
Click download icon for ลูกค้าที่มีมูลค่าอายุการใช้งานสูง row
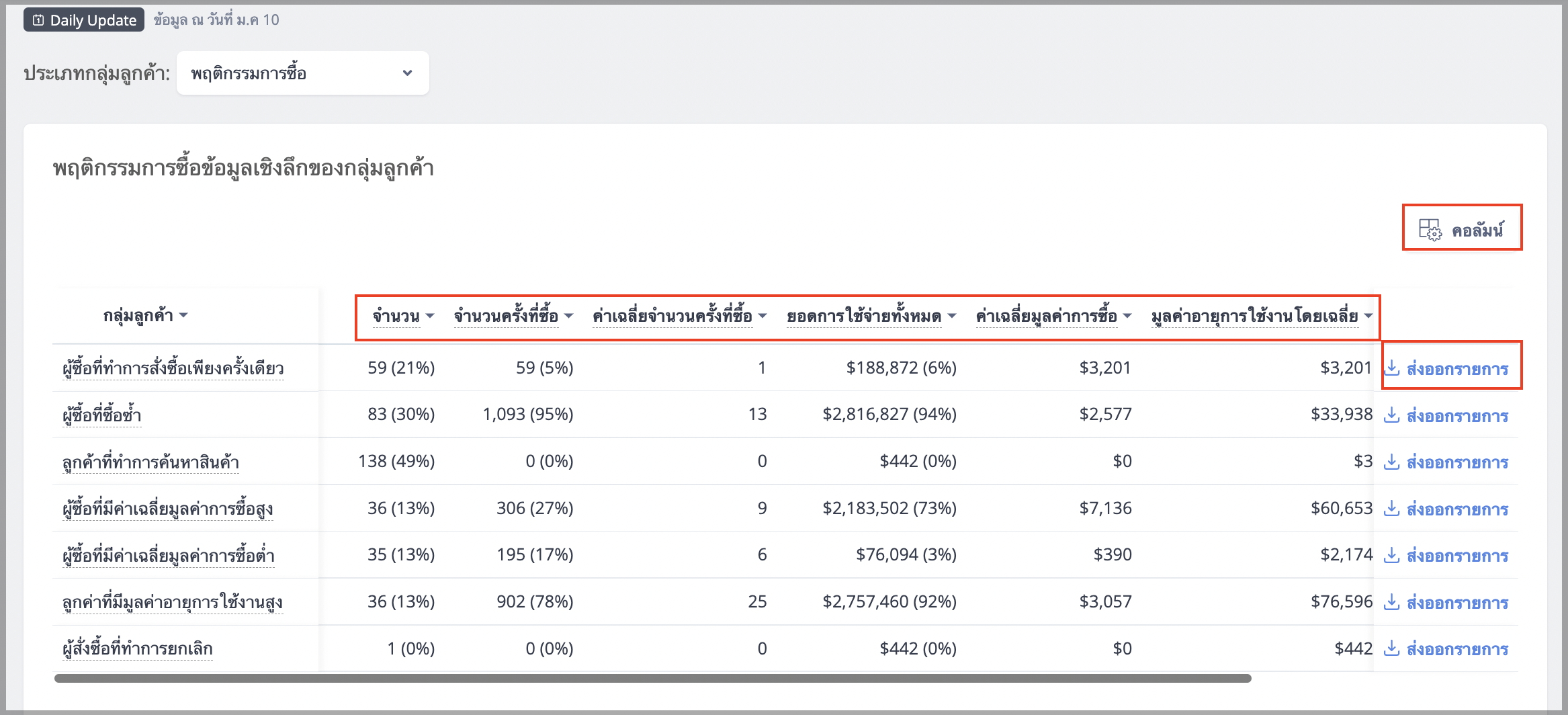point(1392,602)
